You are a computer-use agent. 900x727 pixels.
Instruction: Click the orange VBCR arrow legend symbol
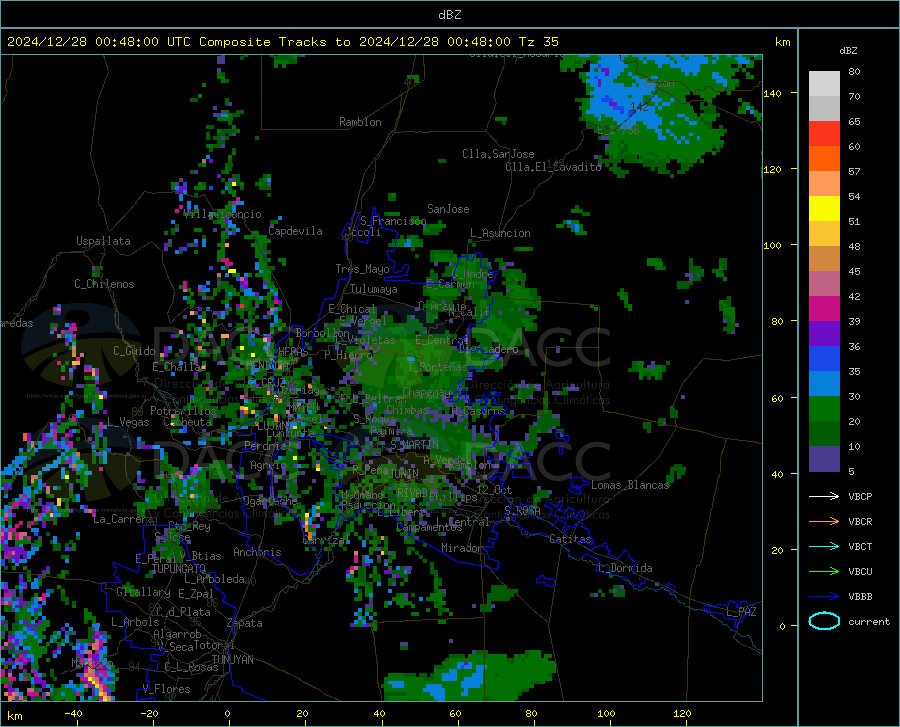pos(824,522)
